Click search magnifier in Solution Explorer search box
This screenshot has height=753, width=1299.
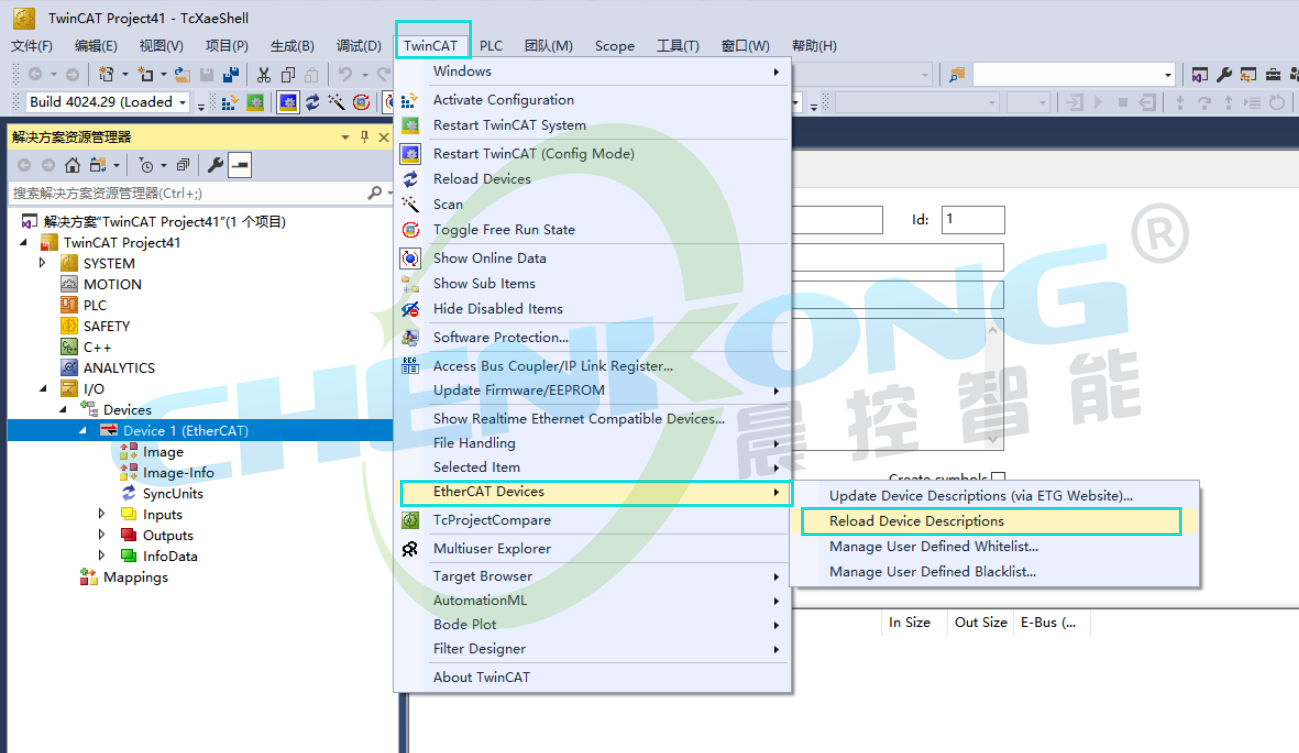373,193
